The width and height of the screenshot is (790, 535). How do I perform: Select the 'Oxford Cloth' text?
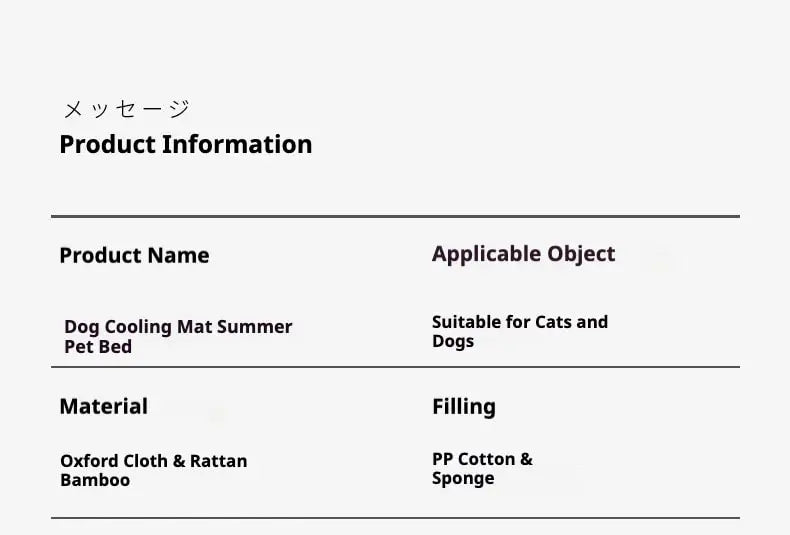(113, 461)
